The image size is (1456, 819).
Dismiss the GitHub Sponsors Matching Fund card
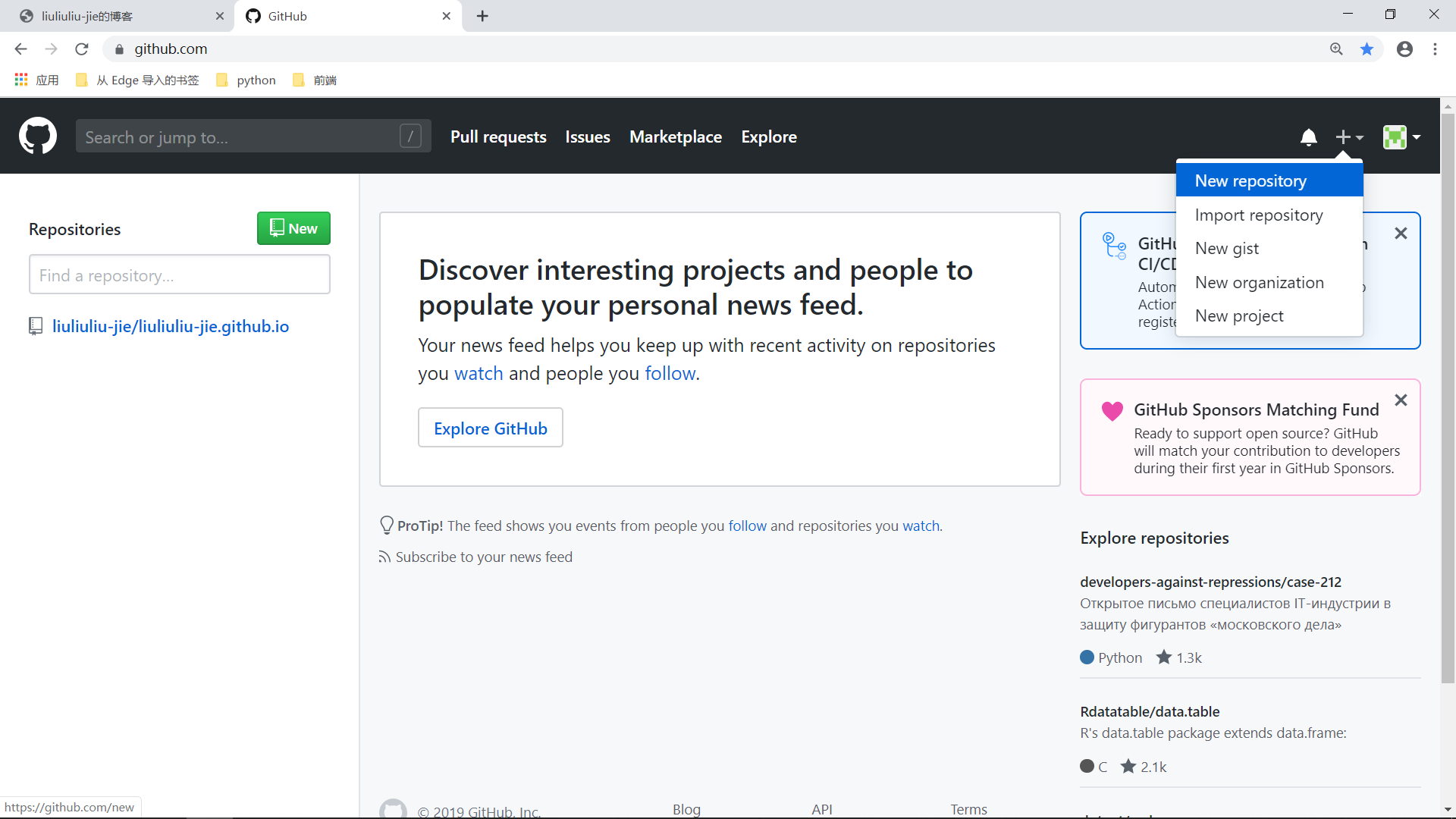coord(1401,400)
